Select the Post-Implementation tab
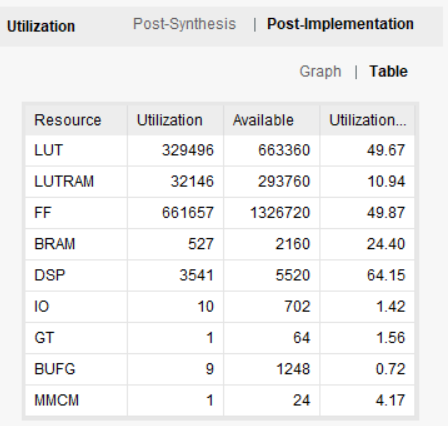The image size is (448, 426). [340, 24]
